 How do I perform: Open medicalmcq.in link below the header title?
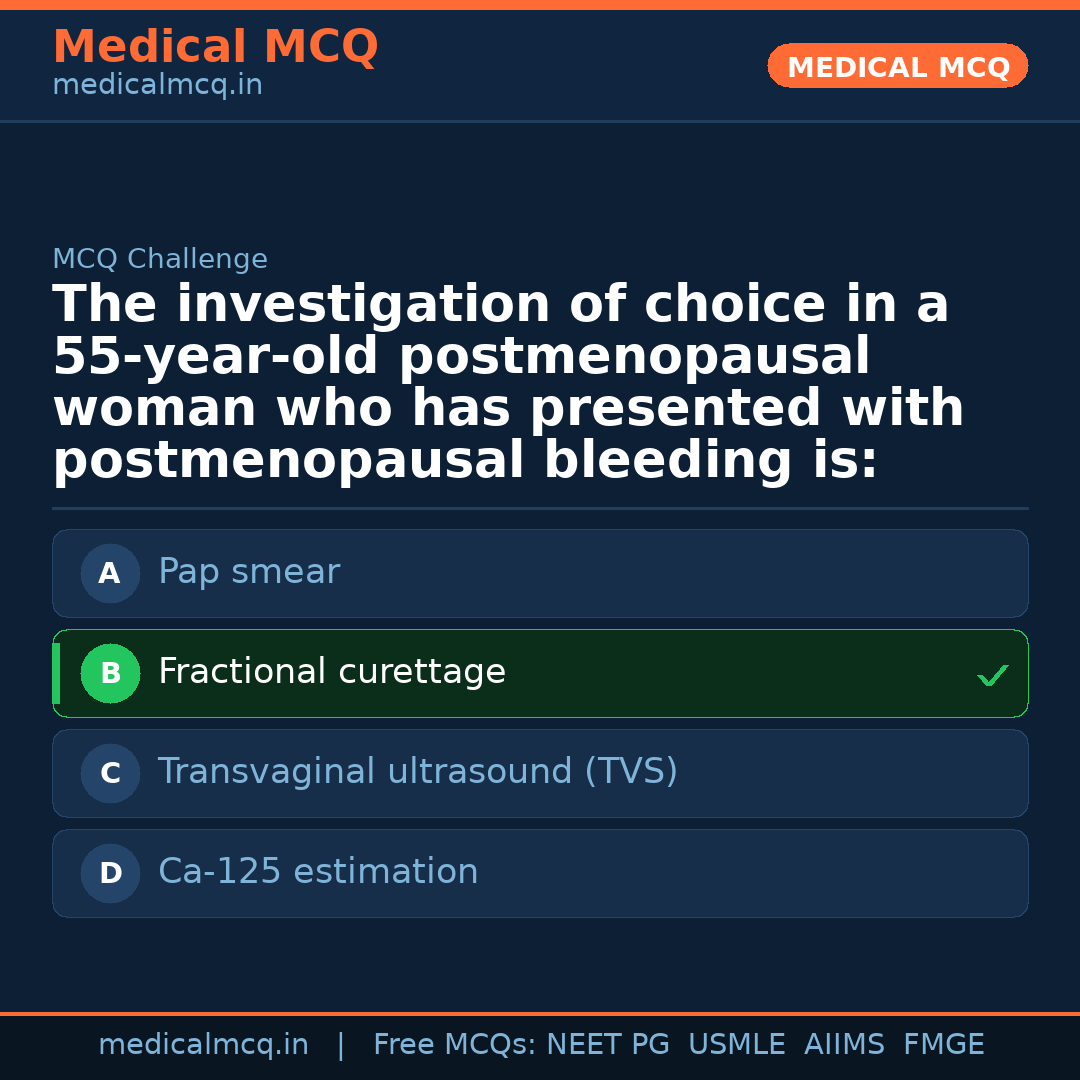157,86
